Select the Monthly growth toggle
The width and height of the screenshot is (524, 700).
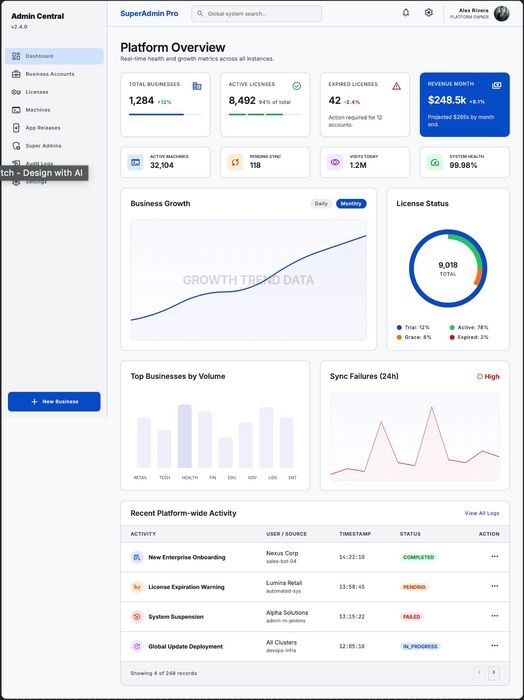click(351, 204)
